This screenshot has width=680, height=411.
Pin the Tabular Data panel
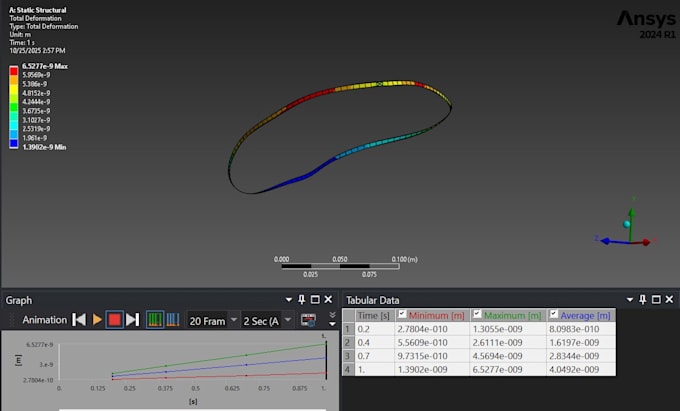[x=643, y=300]
